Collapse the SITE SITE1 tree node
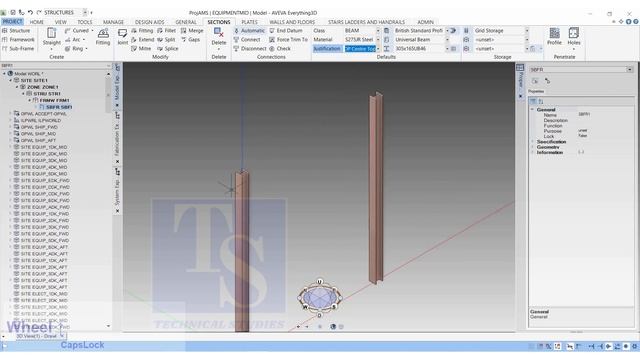640x360 pixels. coord(11,80)
